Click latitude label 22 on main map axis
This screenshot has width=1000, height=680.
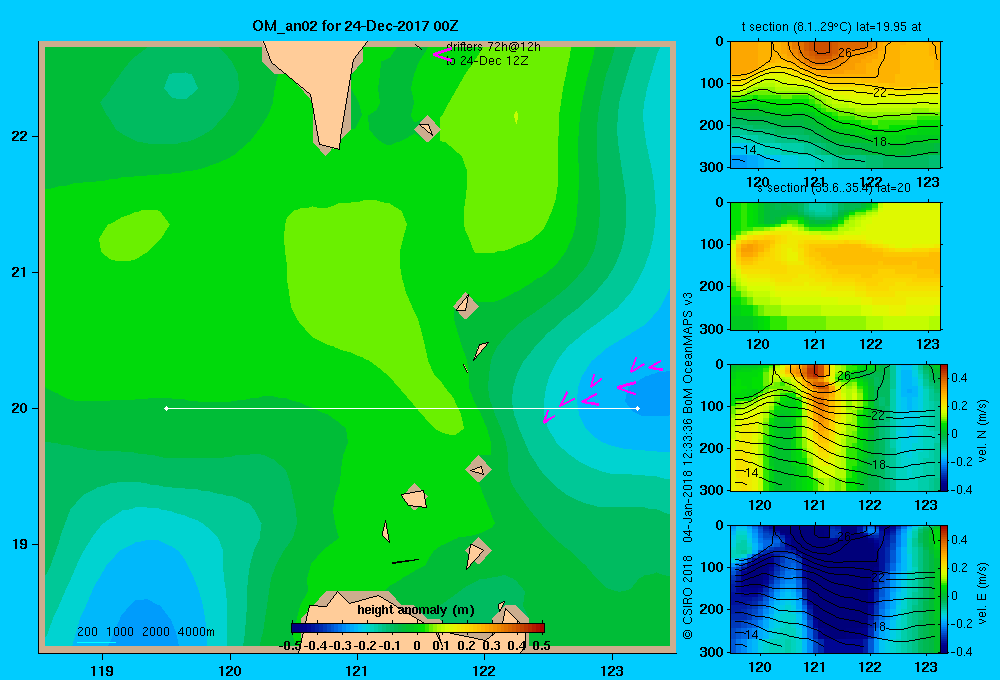(x=20, y=137)
